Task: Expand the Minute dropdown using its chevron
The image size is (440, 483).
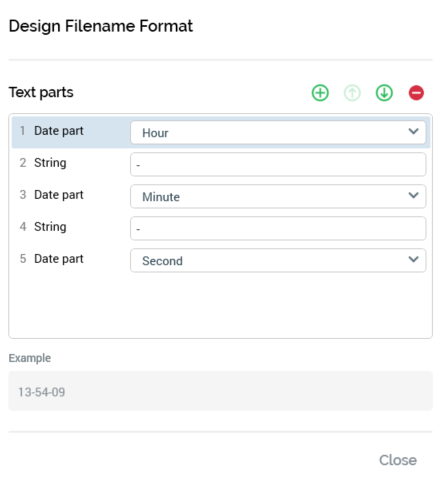Action: tap(413, 195)
